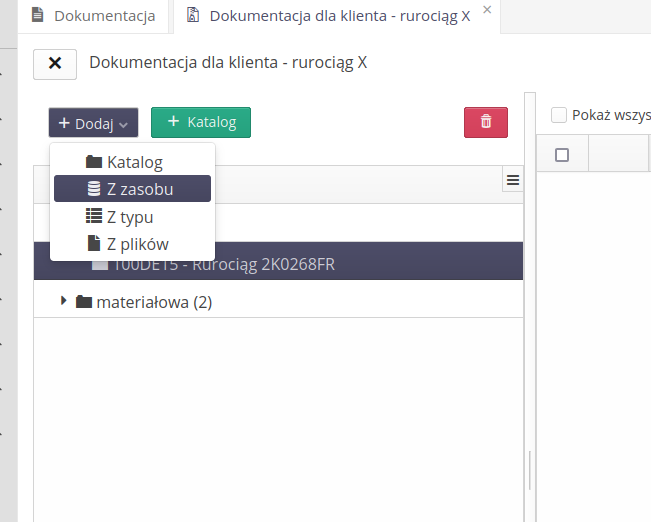
Task: Enable the Pokaż wszystkie checkbox
Action: [x=560, y=115]
